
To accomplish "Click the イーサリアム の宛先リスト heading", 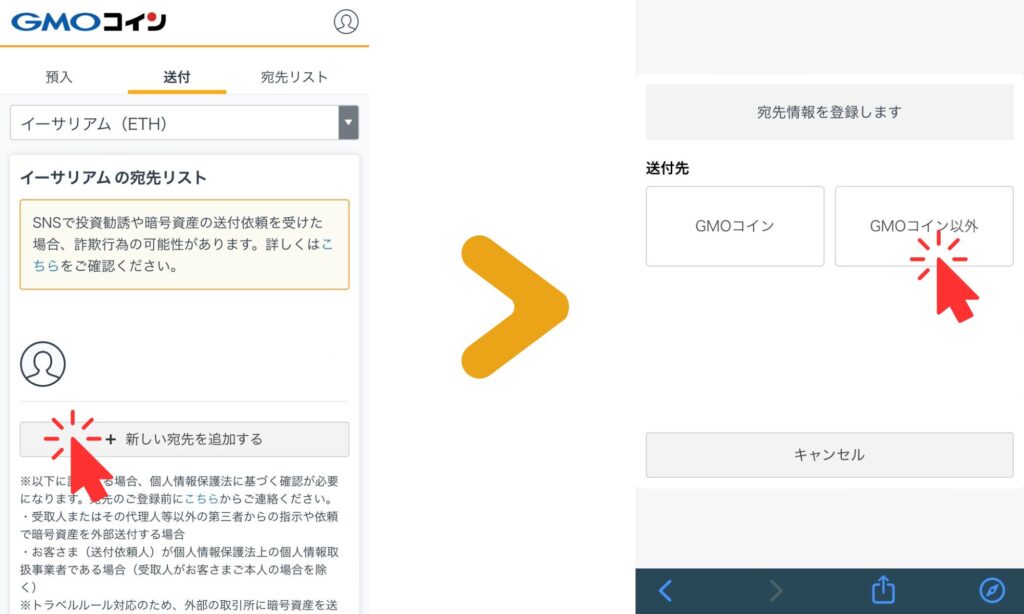I will point(113,178).
